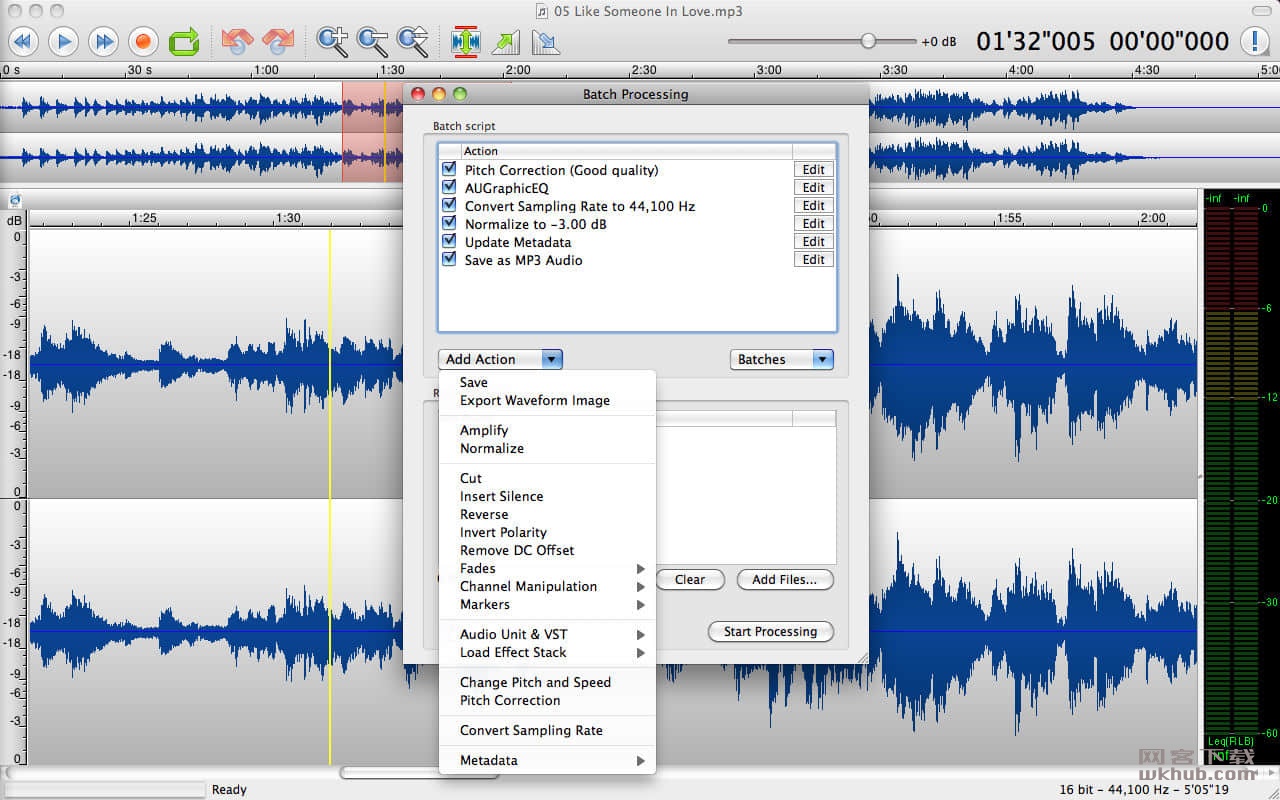Apply fade in with green arrow icon
1280x800 pixels.
tap(506, 41)
